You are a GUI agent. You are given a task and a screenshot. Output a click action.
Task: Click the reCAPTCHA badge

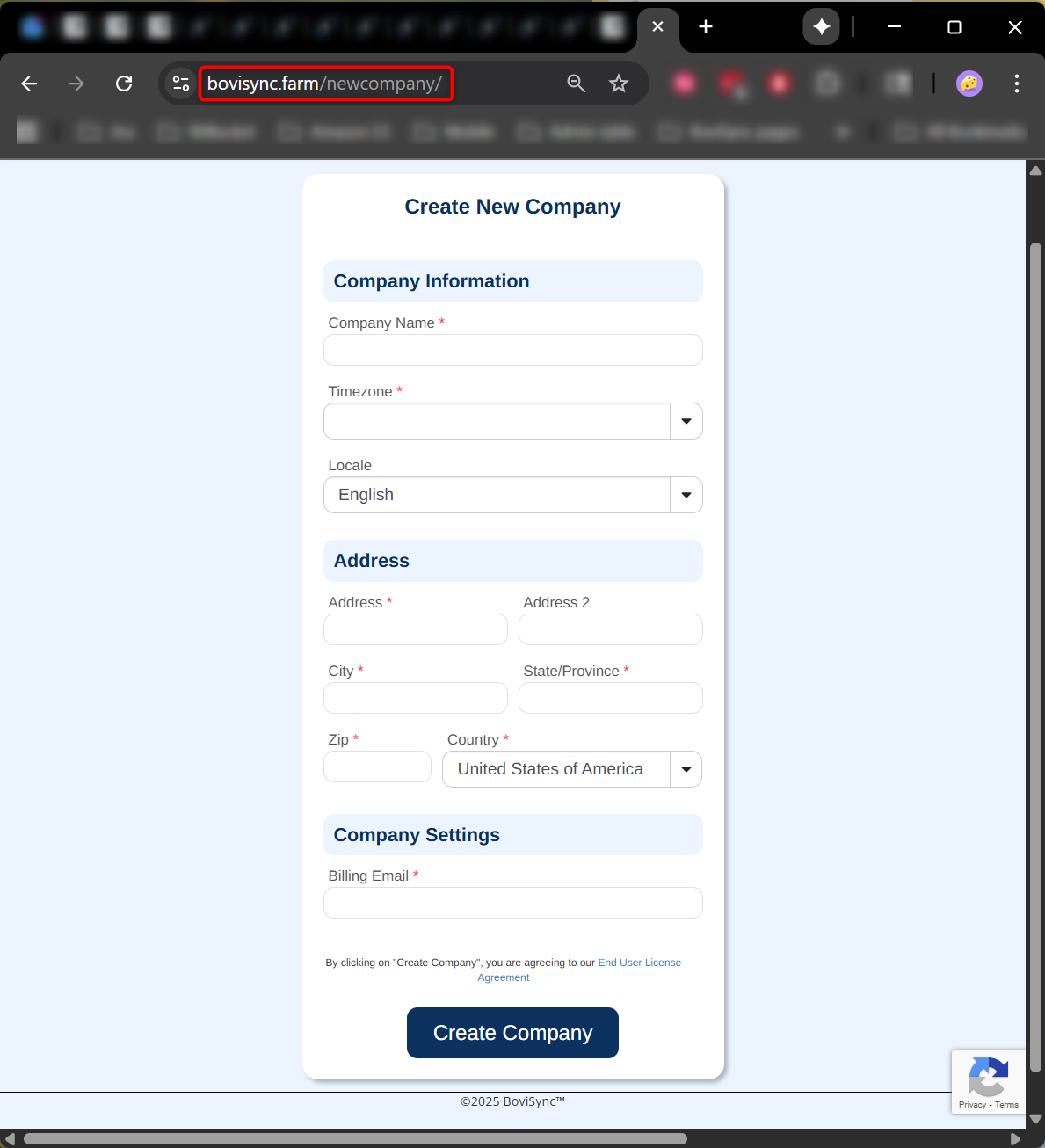point(988,1081)
